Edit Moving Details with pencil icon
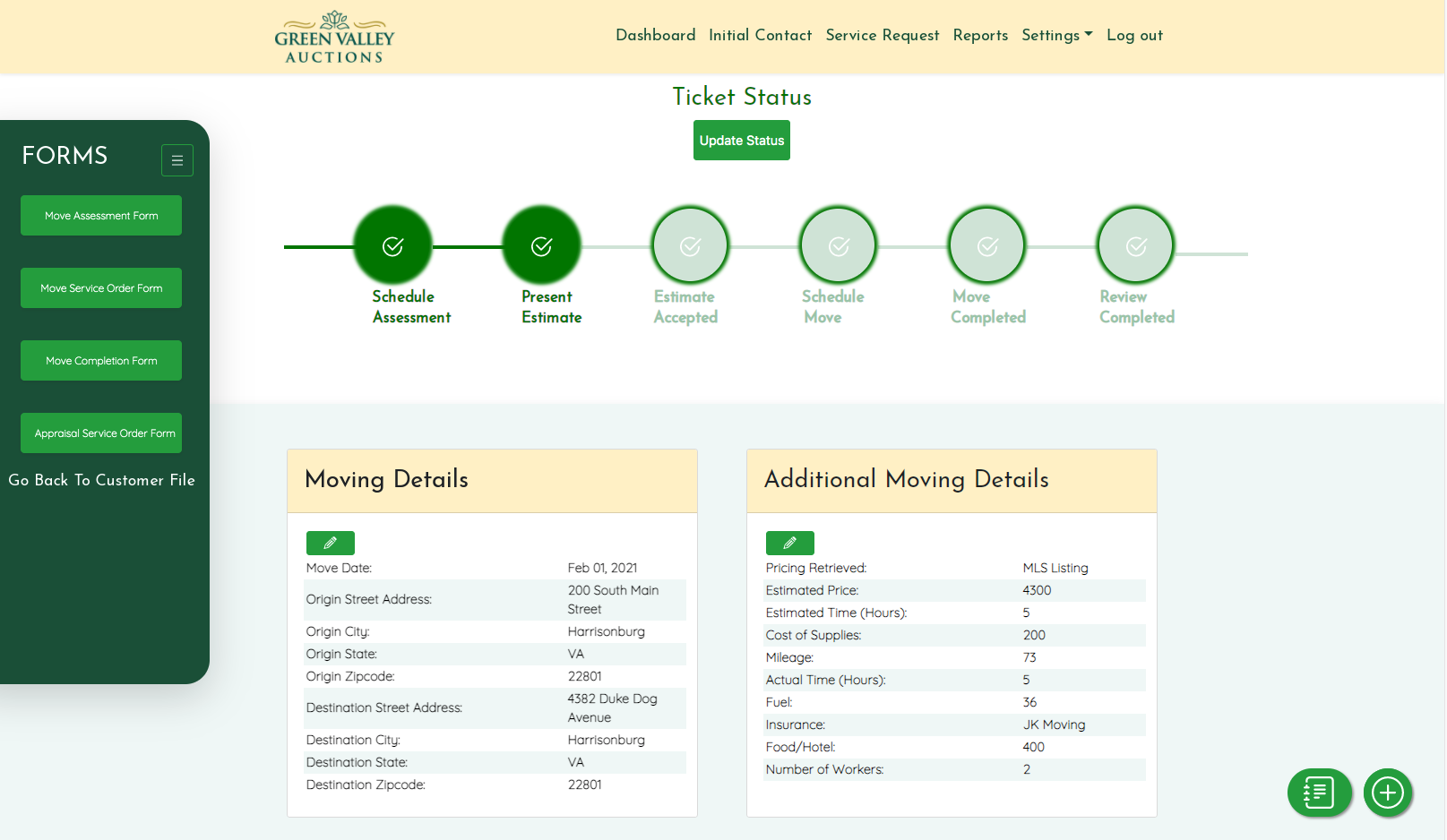Viewport: 1447px width, 840px height. [330, 543]
